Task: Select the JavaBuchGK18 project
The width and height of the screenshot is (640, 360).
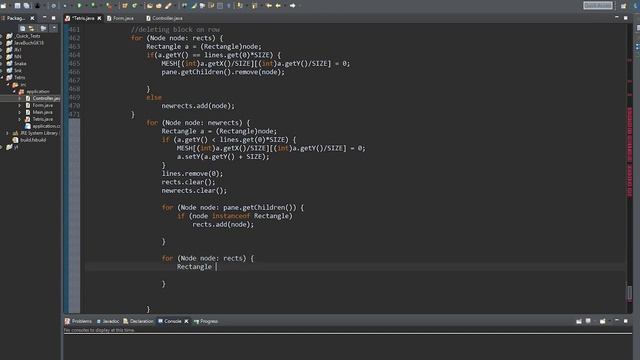Action: click(29, 43)
